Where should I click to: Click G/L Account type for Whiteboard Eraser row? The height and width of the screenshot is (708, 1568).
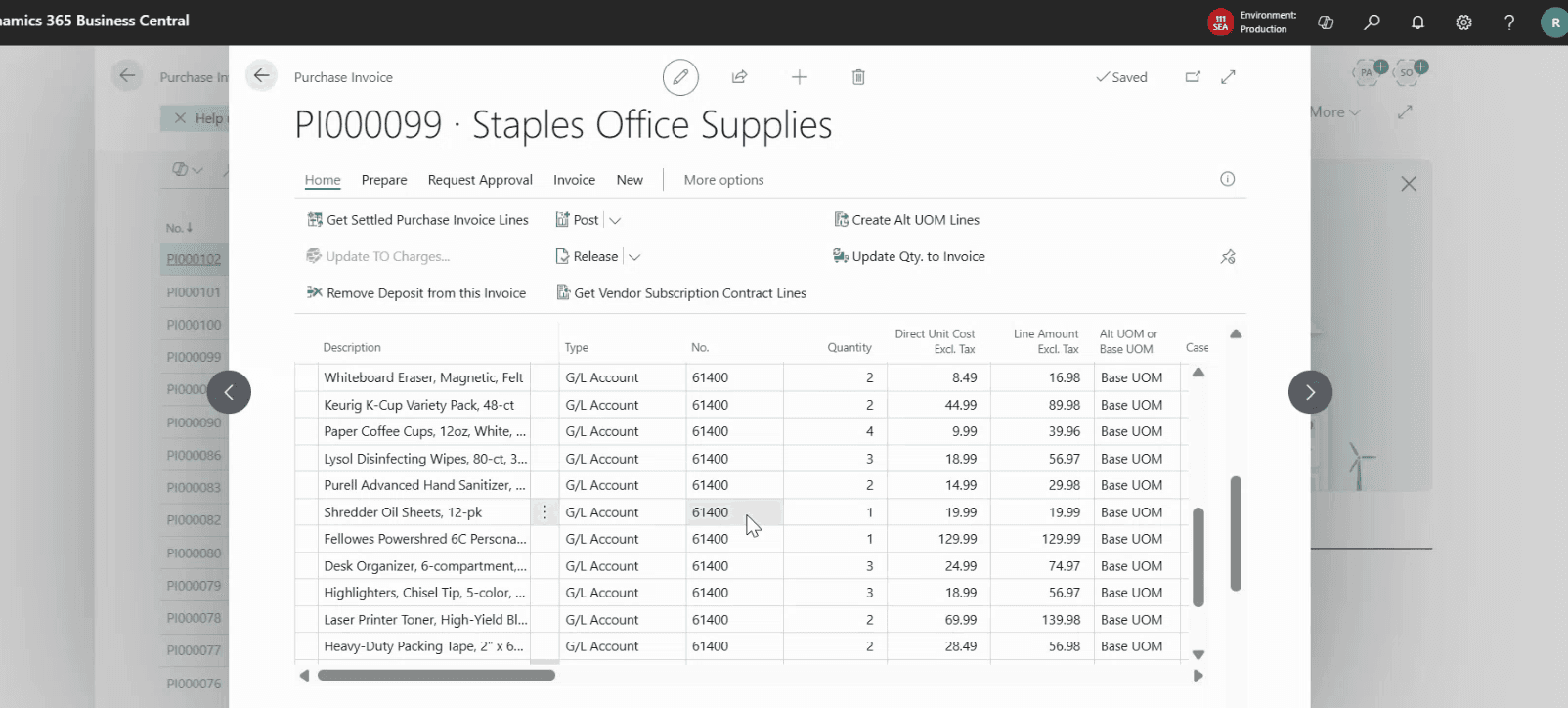tap(622, 377)
